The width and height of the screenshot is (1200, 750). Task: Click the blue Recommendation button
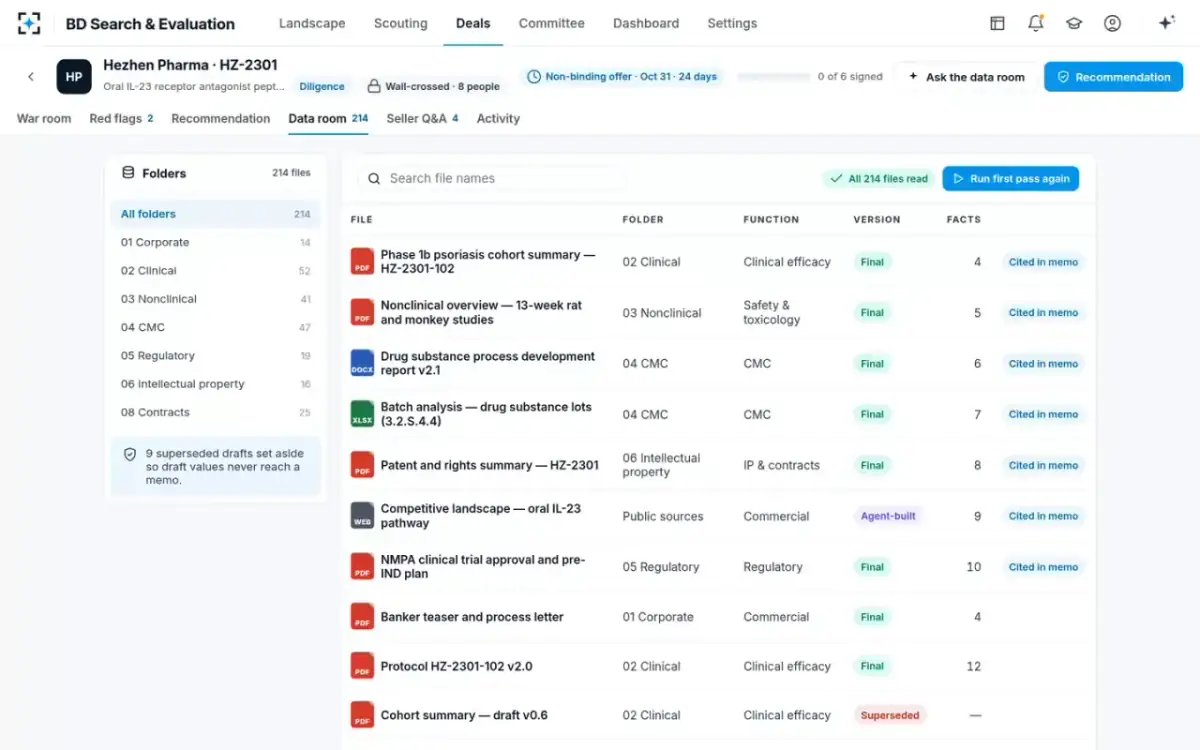pyautogui.click(x=1113, y=77)
